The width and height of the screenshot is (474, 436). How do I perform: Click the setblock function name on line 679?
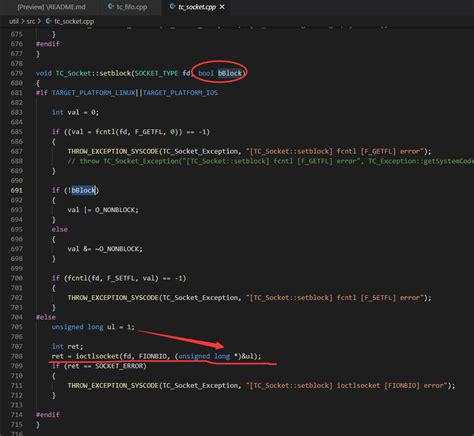[x=116, y=73]
